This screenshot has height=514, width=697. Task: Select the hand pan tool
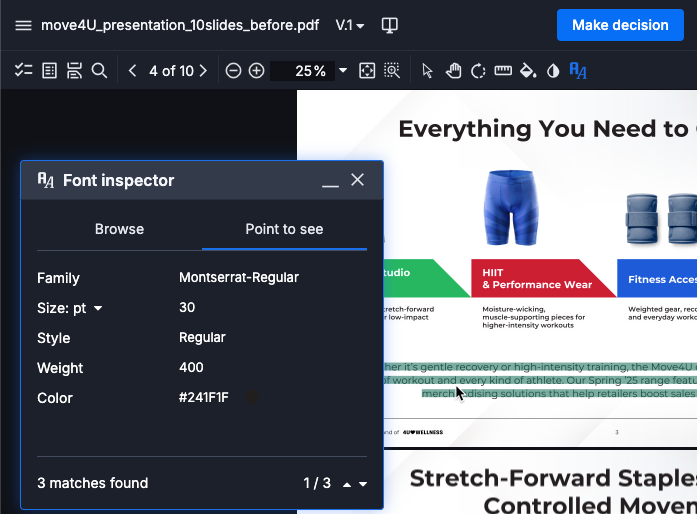coord(453,71)
